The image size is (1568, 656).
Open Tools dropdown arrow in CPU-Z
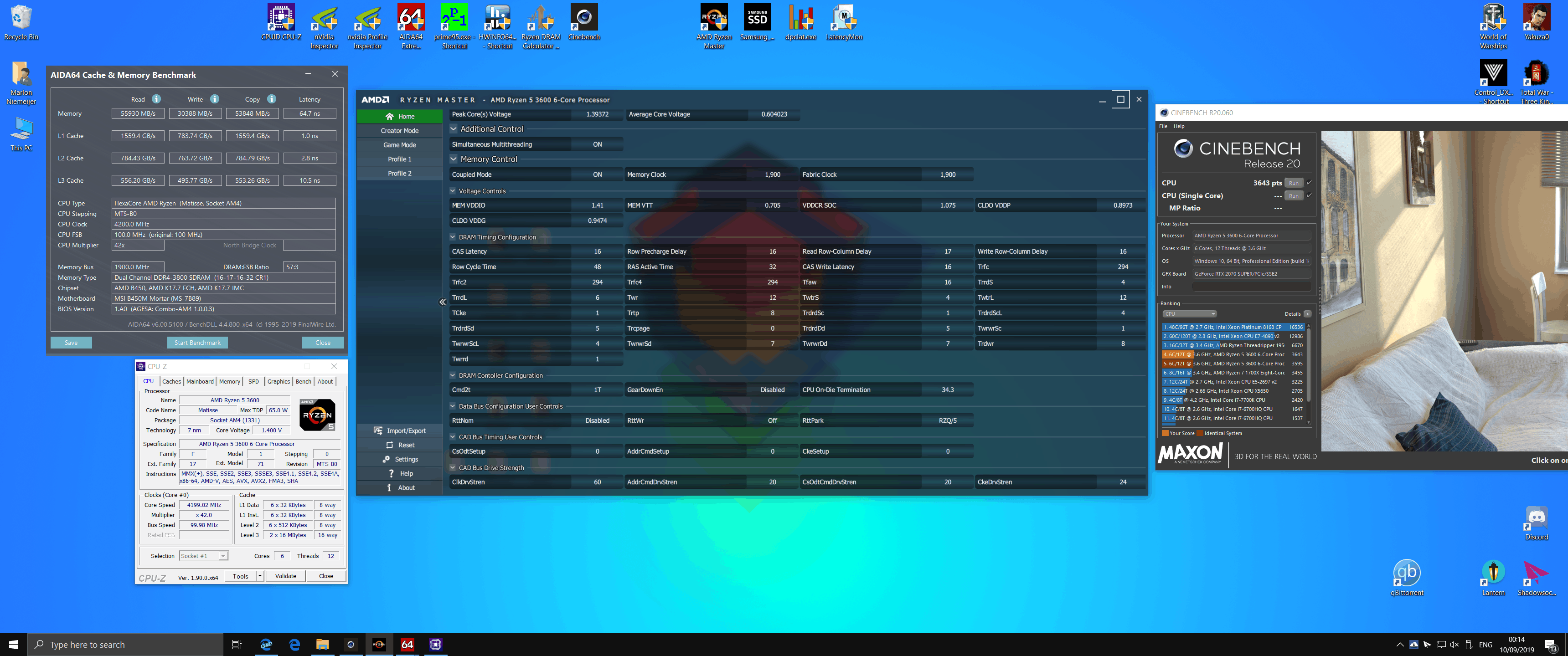click(260, 576)
